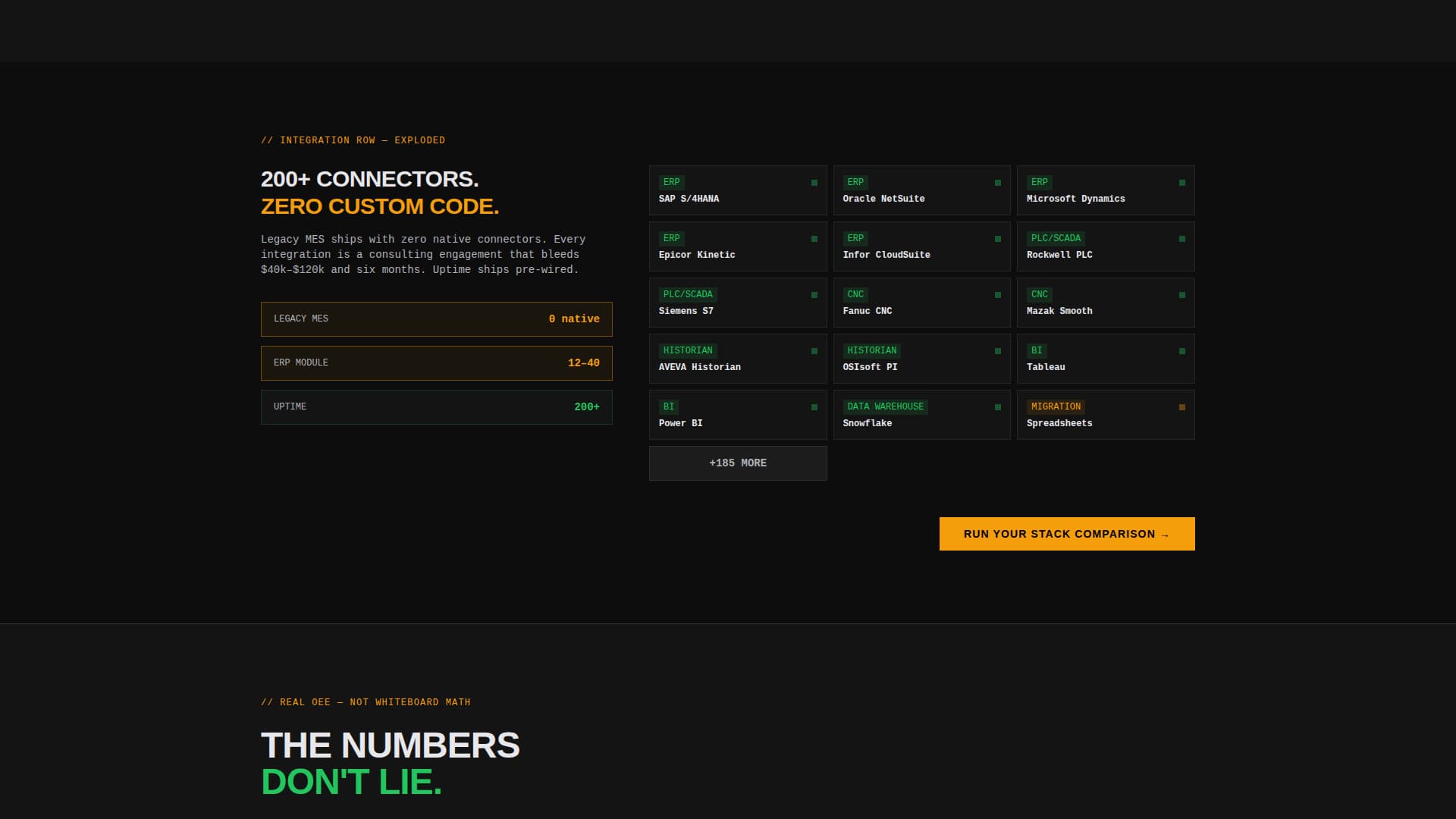Image resolution: width=1456 pixels, height=819 pixels.
Task: Click the Siemens S7 status indicator square
Action: point(814,295)
